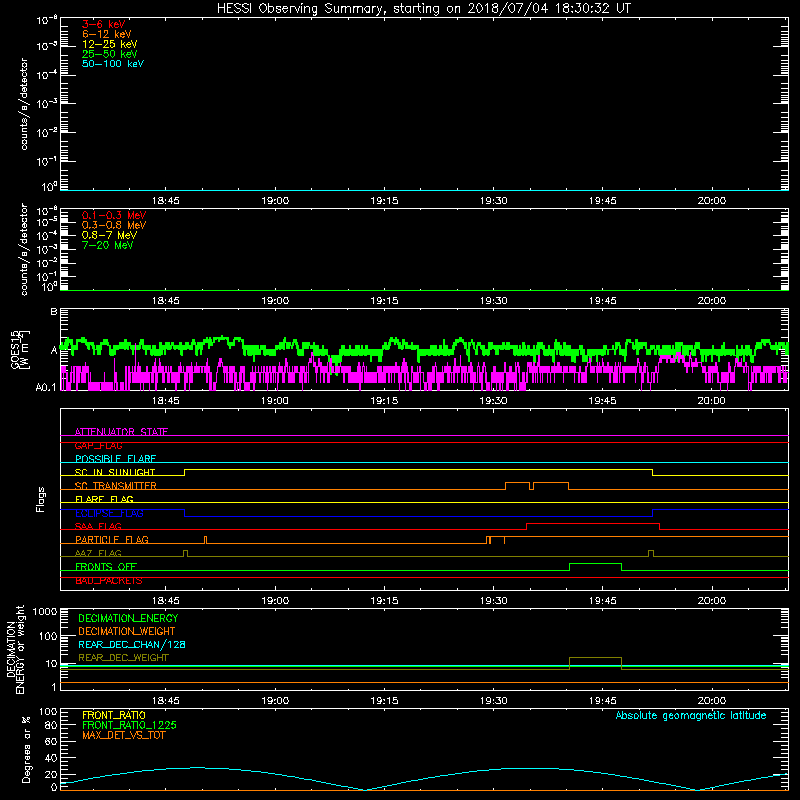Click 18:45 tick label under GOES plot
This screenshot has height=800, width=800.
tap(165, 401)
